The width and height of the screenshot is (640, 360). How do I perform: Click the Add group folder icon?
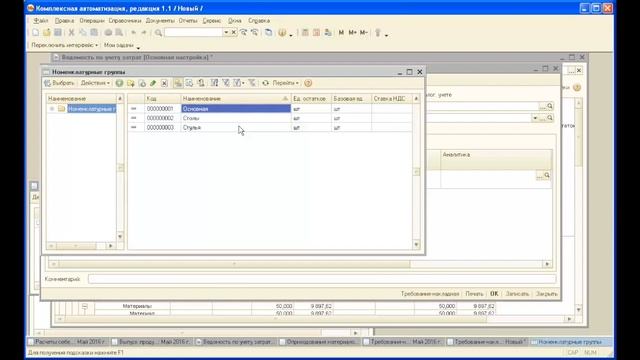click(131, 83)
